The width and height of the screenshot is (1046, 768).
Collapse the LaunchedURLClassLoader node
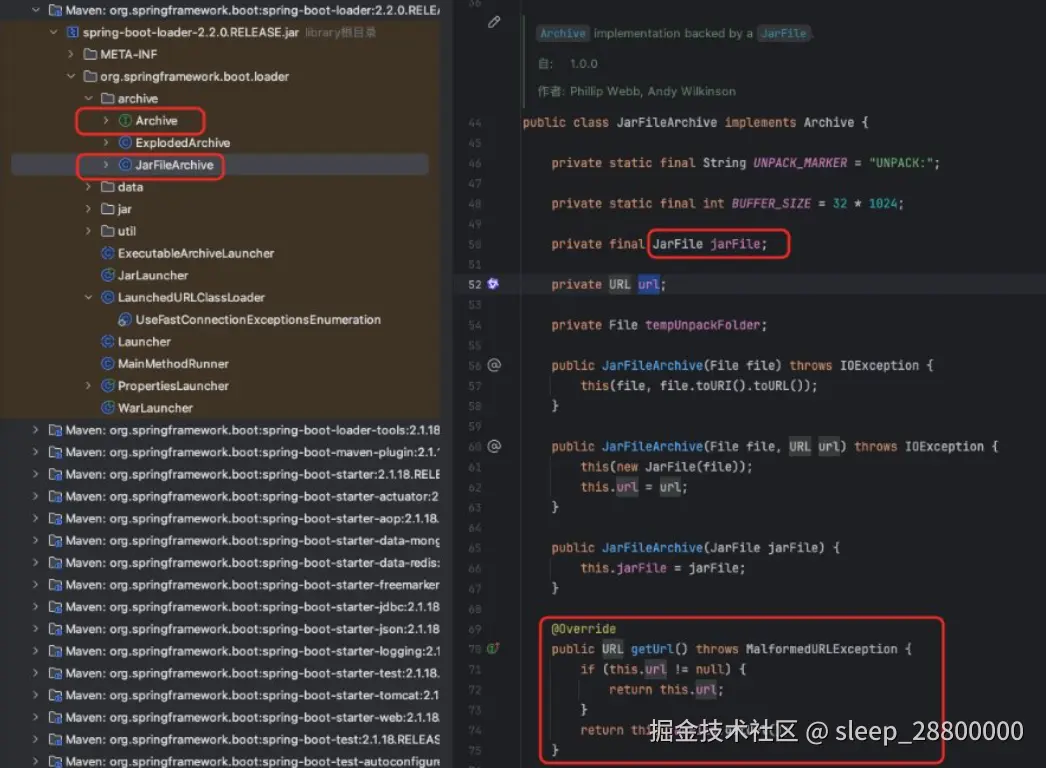pyautogui.click(x=88, y=297)
